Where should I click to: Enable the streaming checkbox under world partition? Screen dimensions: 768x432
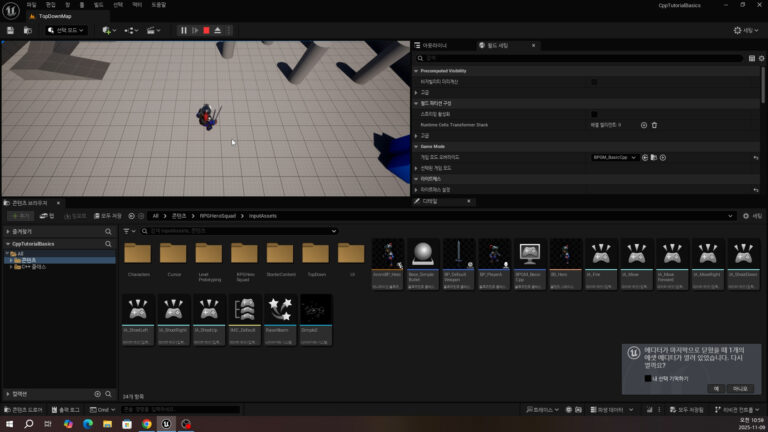click(x=594, y=114)
